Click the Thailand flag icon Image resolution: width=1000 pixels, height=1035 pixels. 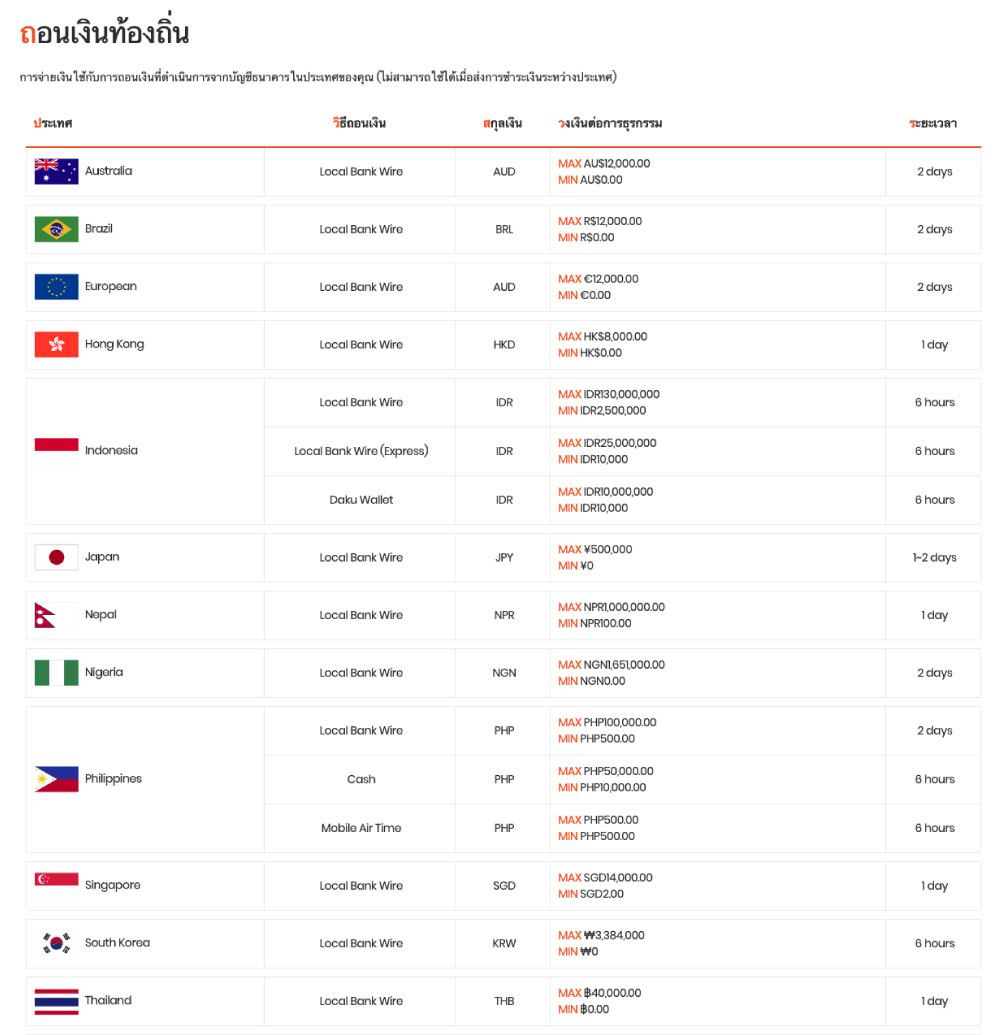coord(56,1001)
